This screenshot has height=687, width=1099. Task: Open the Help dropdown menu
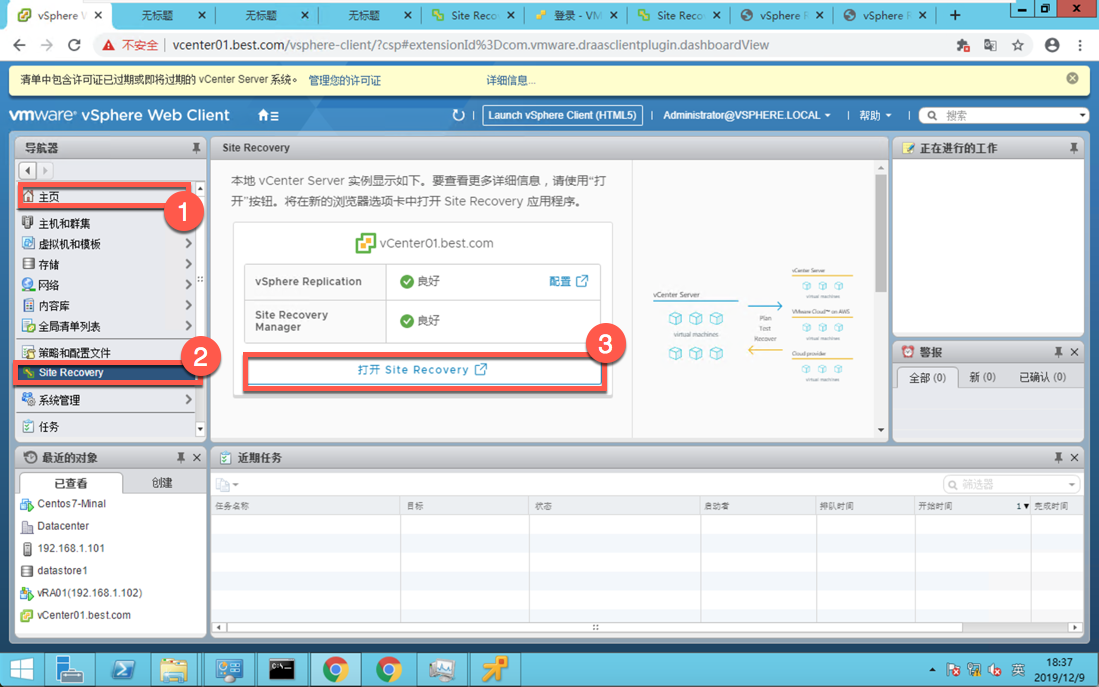[x=875, y=115]
